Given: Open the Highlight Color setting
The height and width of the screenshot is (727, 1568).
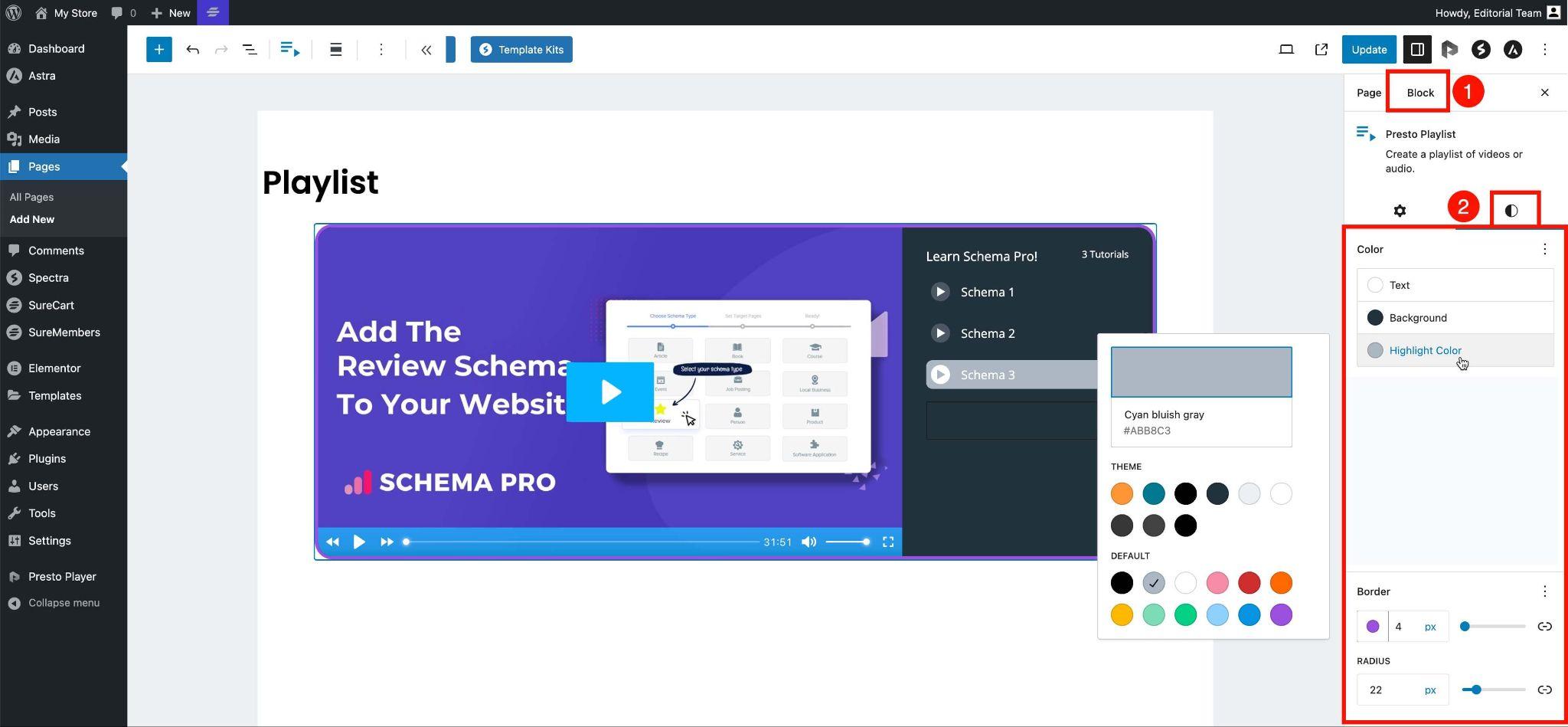Looking at the screenshot, I should click(x=1455, y=350).
